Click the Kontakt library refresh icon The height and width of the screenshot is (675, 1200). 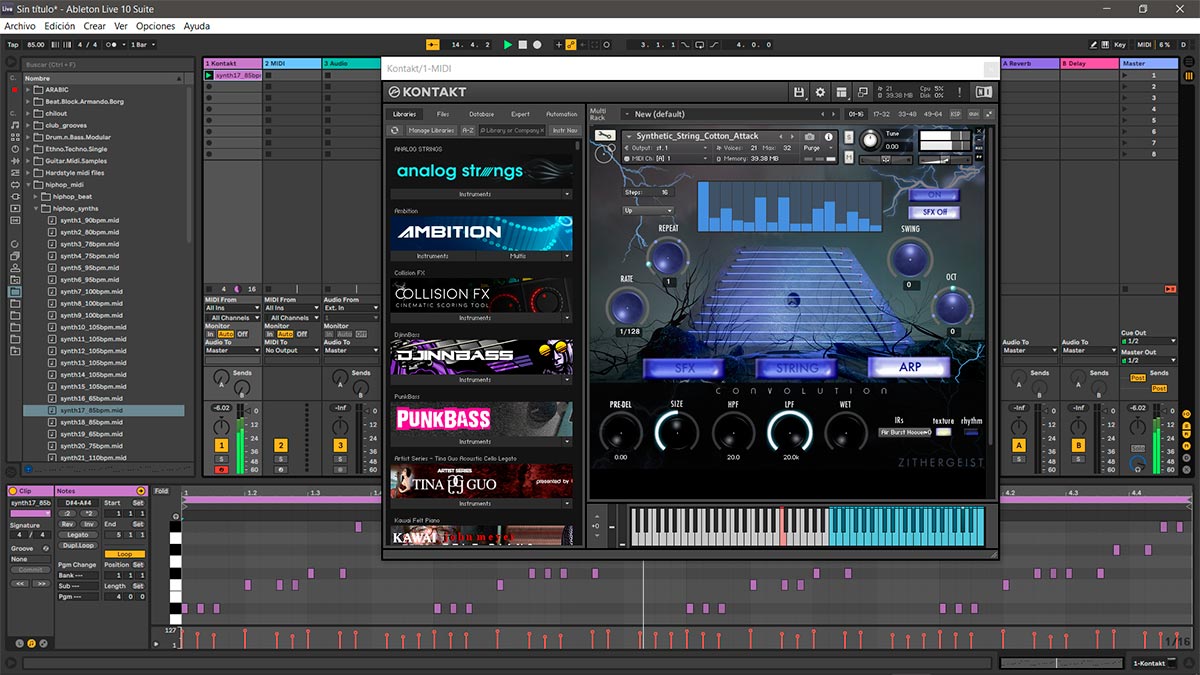[x=394, y=130]
